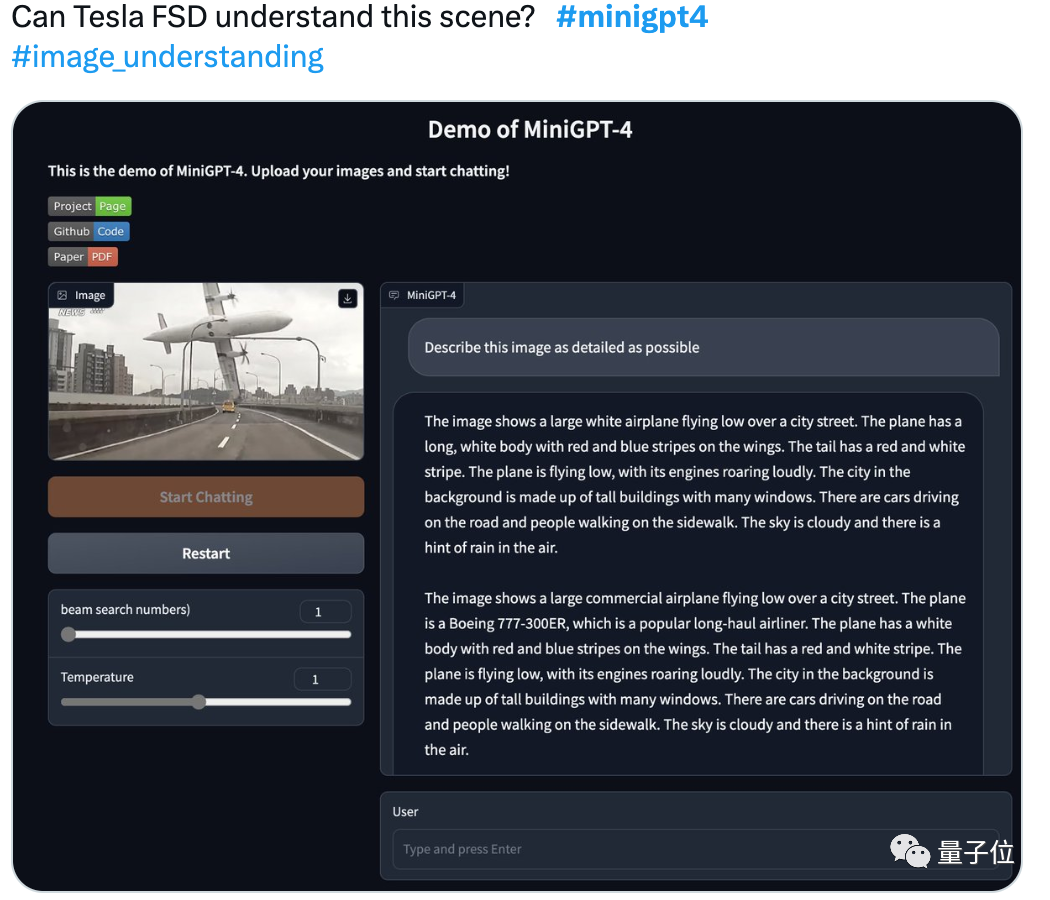The image size is (1050, 900).
Task: Click the uploaded airplane image thumbnail
Action: point(206,372)
